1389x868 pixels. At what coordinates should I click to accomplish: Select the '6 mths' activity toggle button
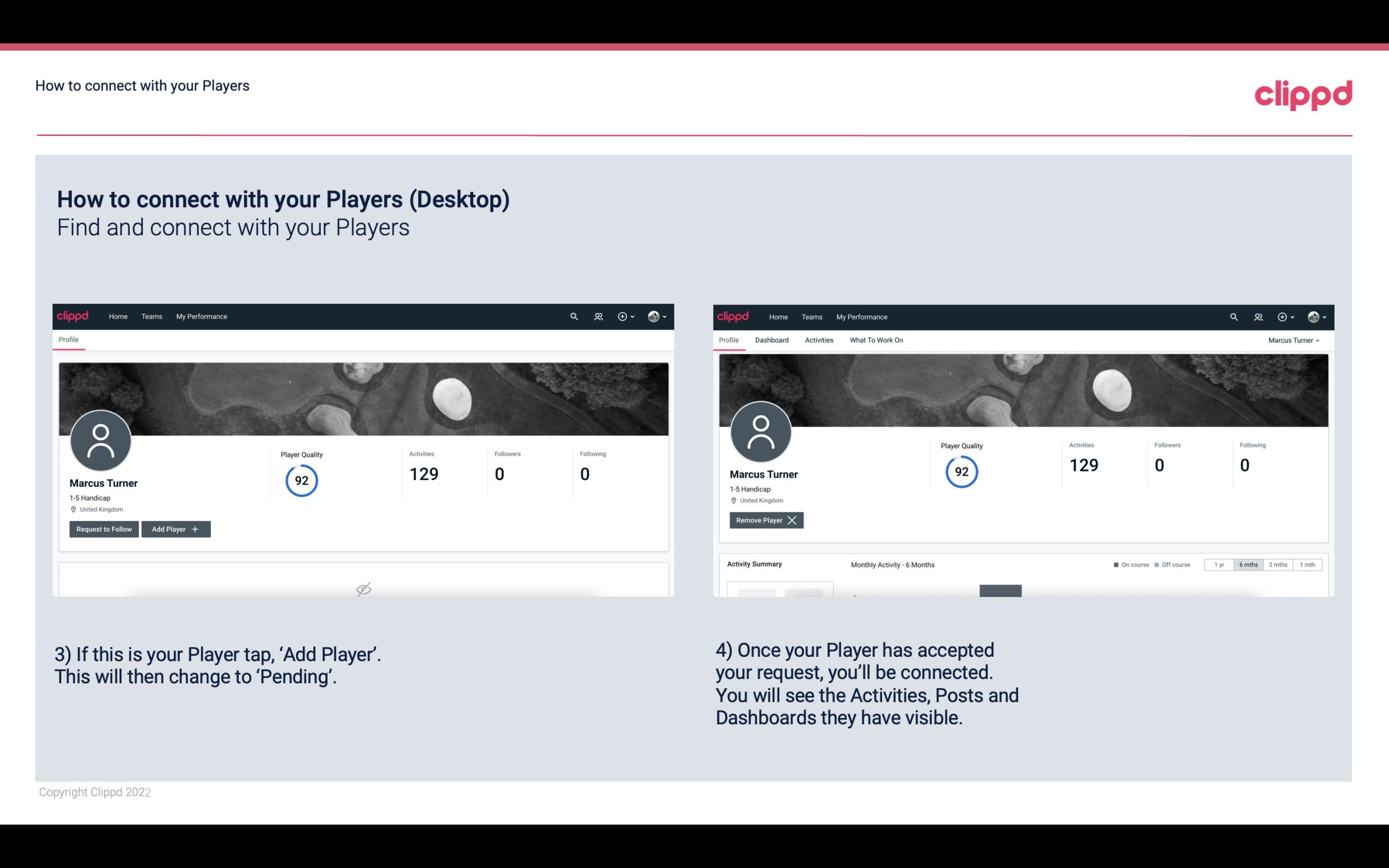[x=1249, y=564]
